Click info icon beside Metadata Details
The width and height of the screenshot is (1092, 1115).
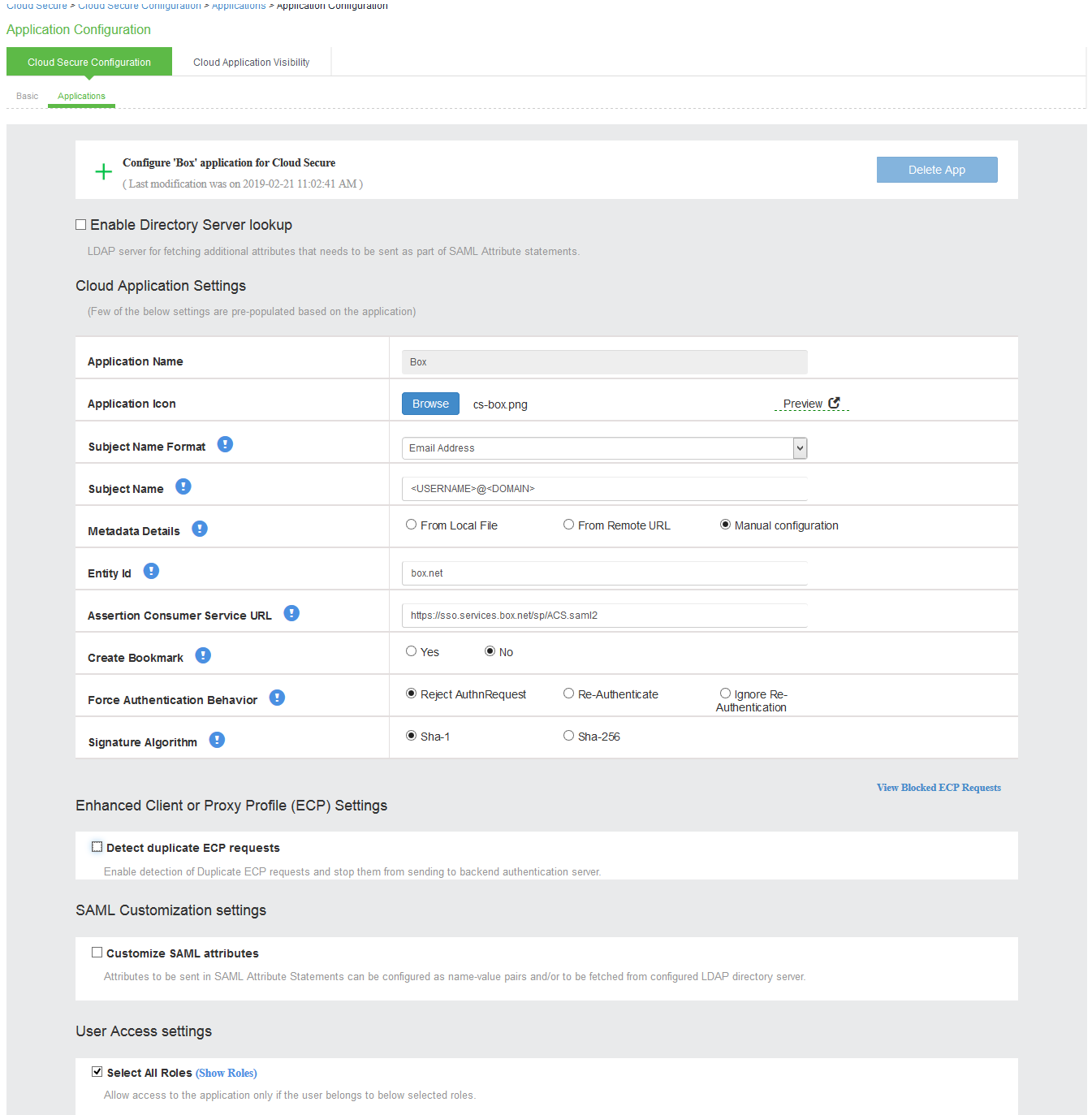200,529
